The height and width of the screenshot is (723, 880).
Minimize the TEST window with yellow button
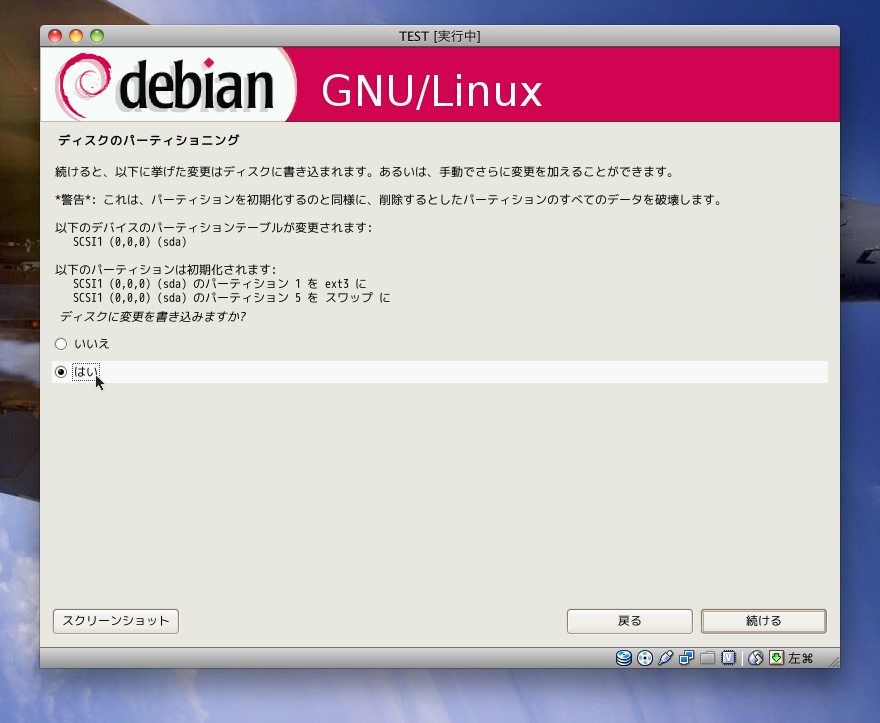click(76, 36)
